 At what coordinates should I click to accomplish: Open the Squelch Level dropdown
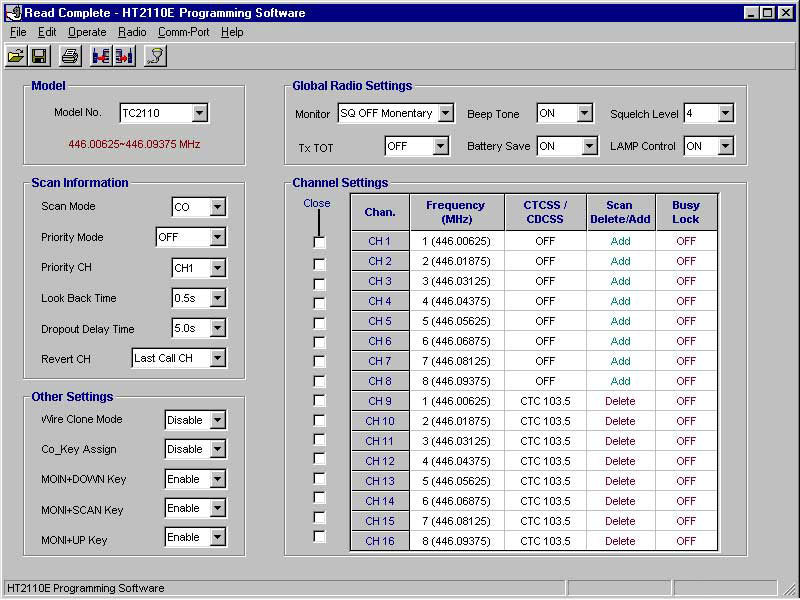[x=725, y=114]
